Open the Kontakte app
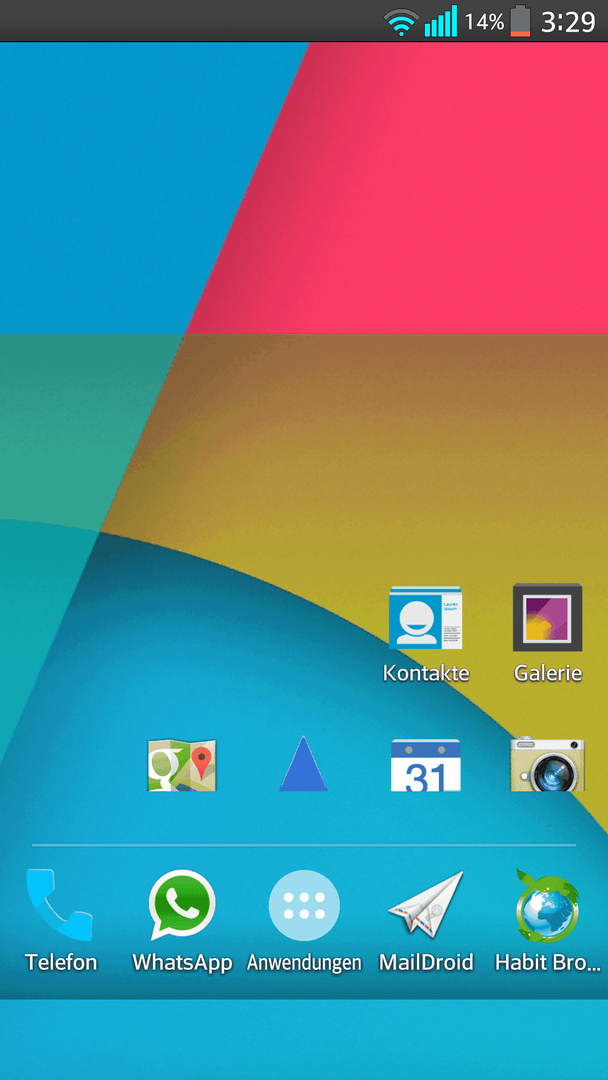 click(x=426, y=618)
